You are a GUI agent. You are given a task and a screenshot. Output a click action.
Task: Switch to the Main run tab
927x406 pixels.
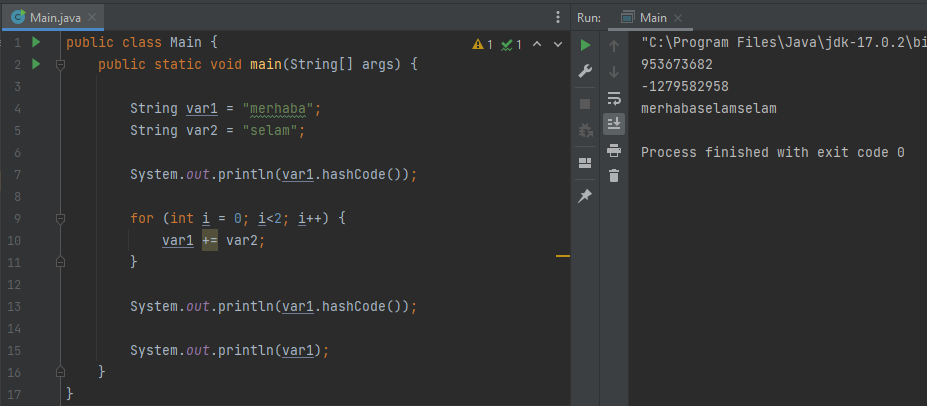click(x=644, y=17)
